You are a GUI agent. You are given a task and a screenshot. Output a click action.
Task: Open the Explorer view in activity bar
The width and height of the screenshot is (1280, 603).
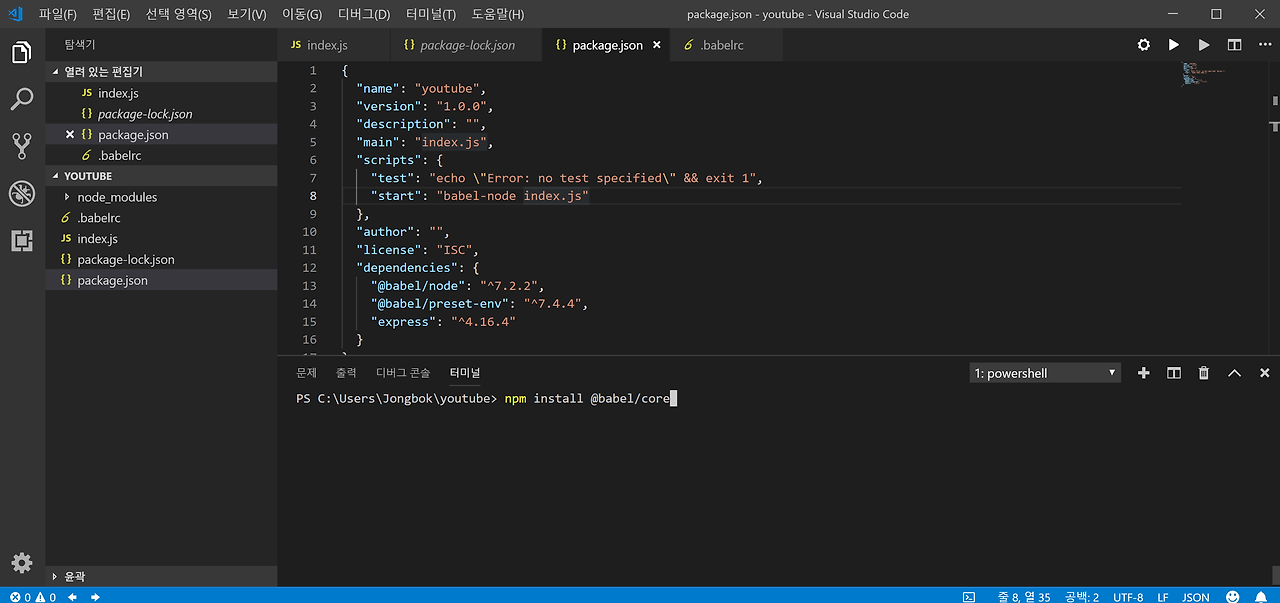22,52
